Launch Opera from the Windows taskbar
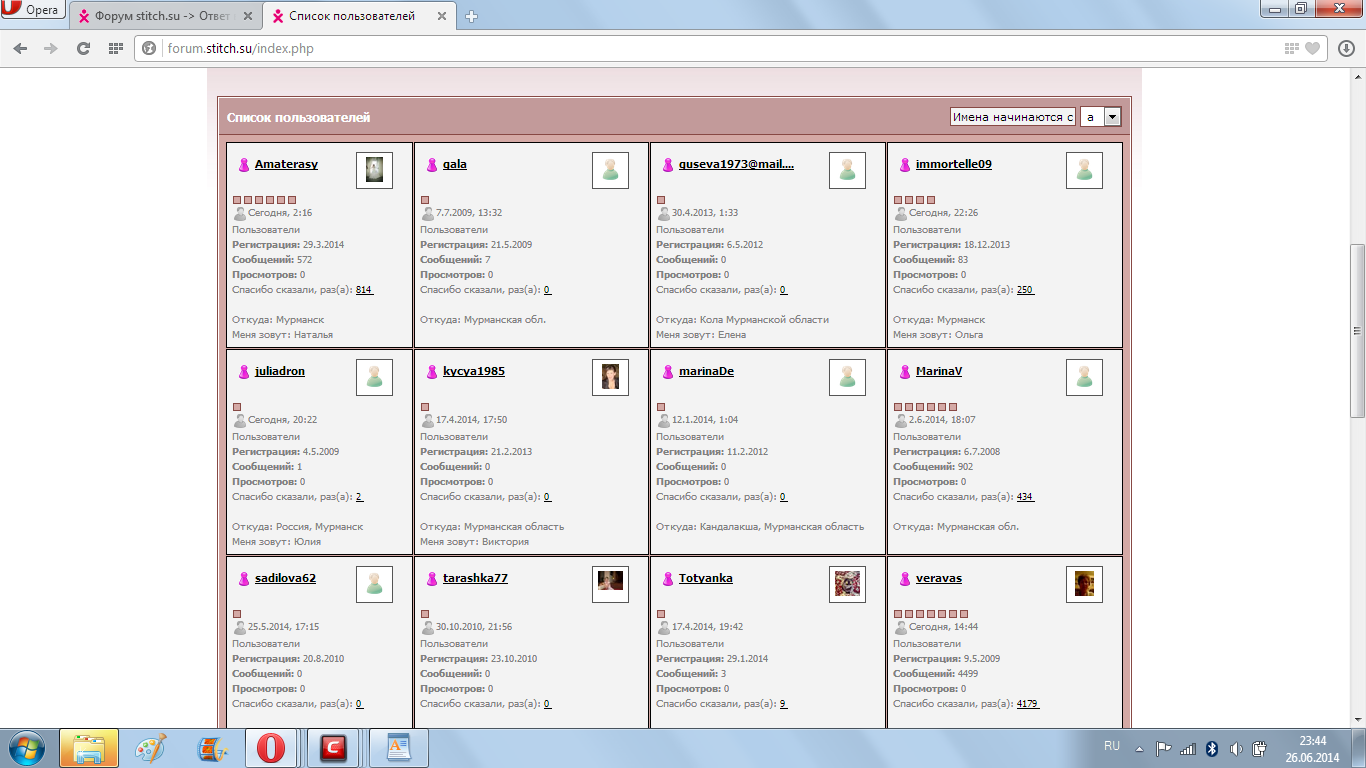 (270, 748)
